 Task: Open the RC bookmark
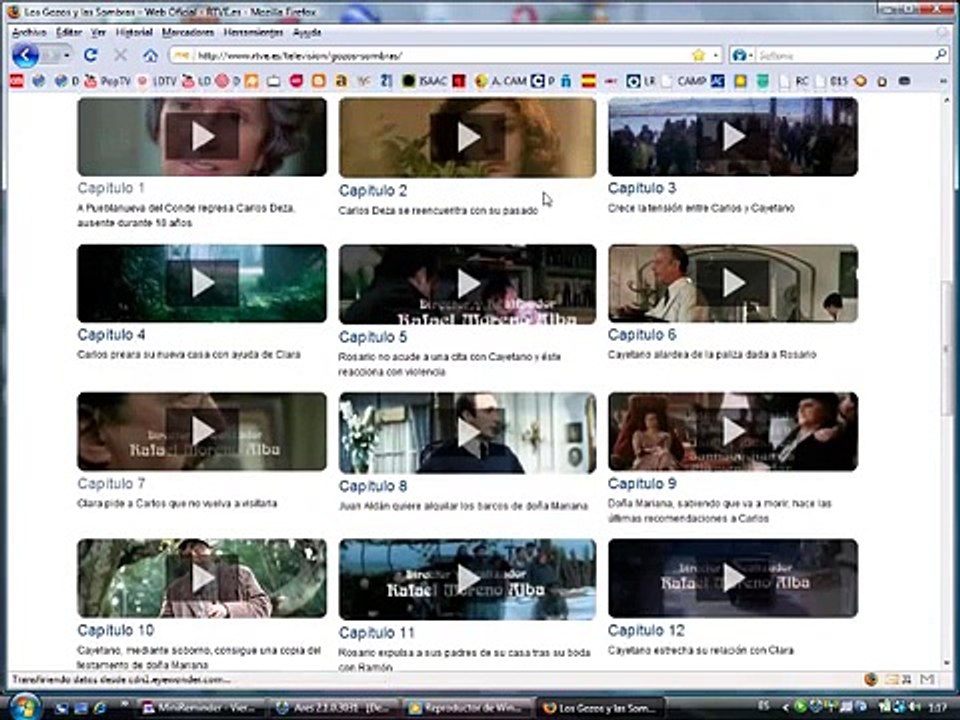[x=794, y=81]
